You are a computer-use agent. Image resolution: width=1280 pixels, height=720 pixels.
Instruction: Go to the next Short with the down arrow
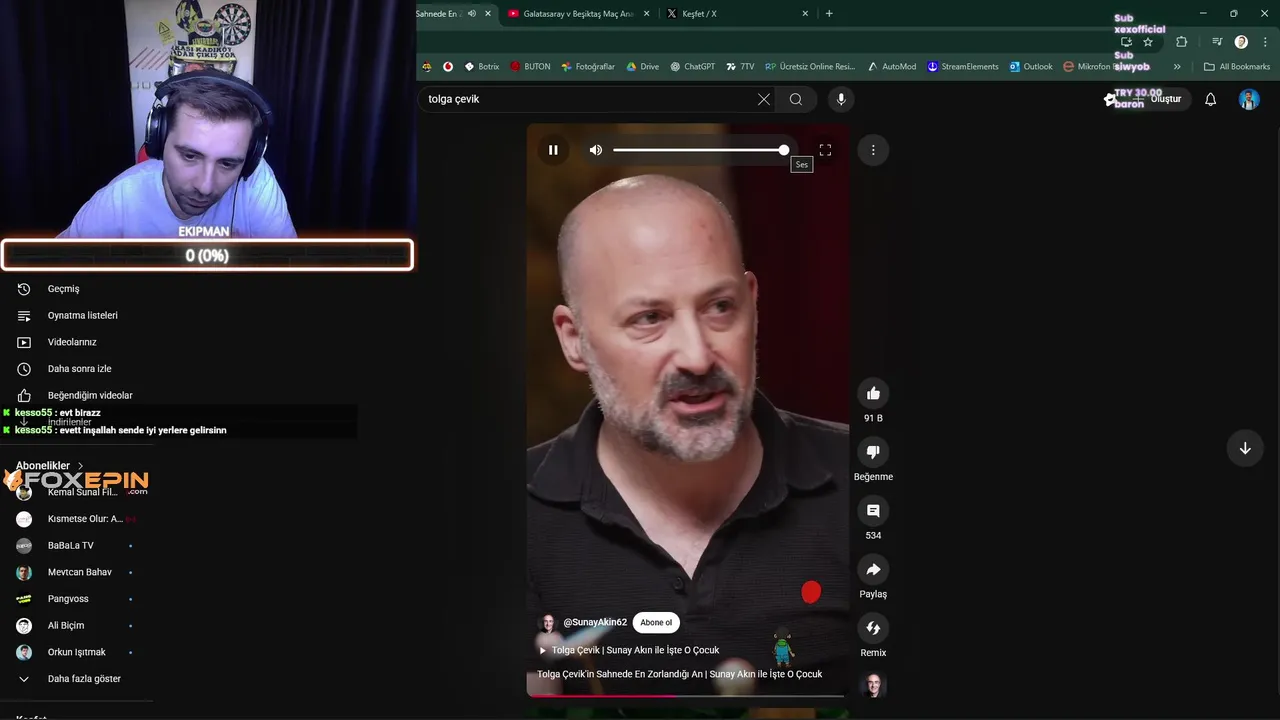[1245, 449]
